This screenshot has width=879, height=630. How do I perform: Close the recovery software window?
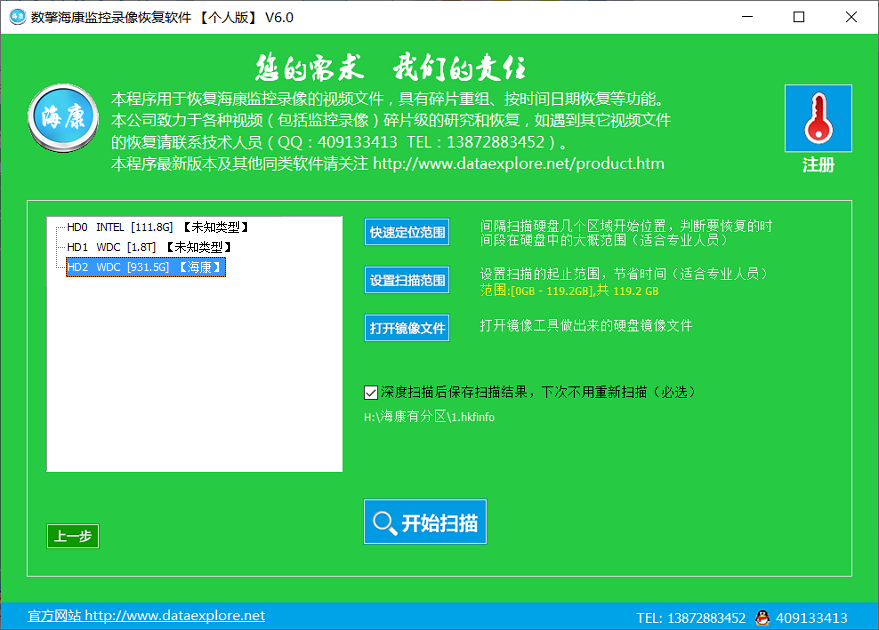pos(851,17)
